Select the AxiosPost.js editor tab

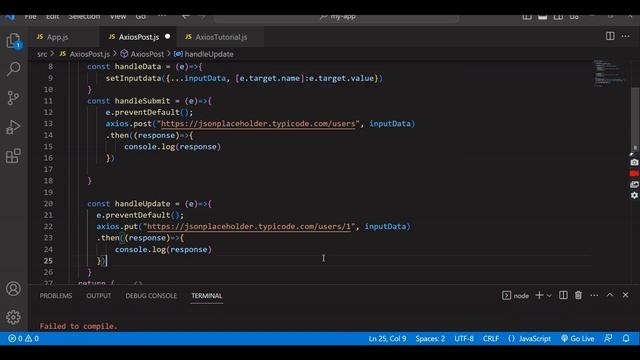(x=138, y=37)
